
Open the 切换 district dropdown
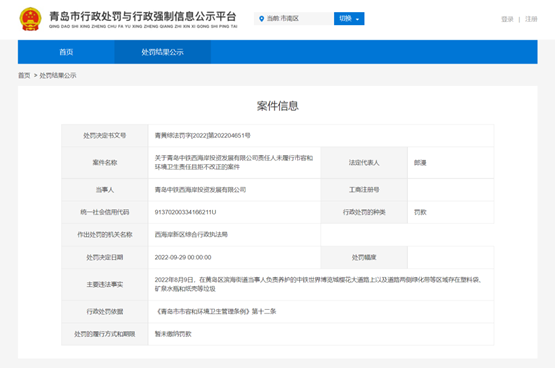pos(349,19)
